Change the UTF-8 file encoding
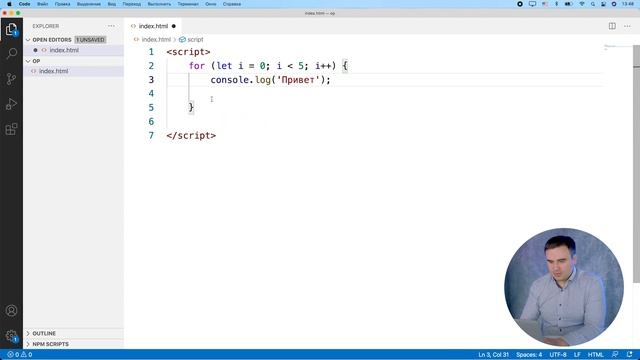Viewport: 640px width, 360px height. coord(558,355)
